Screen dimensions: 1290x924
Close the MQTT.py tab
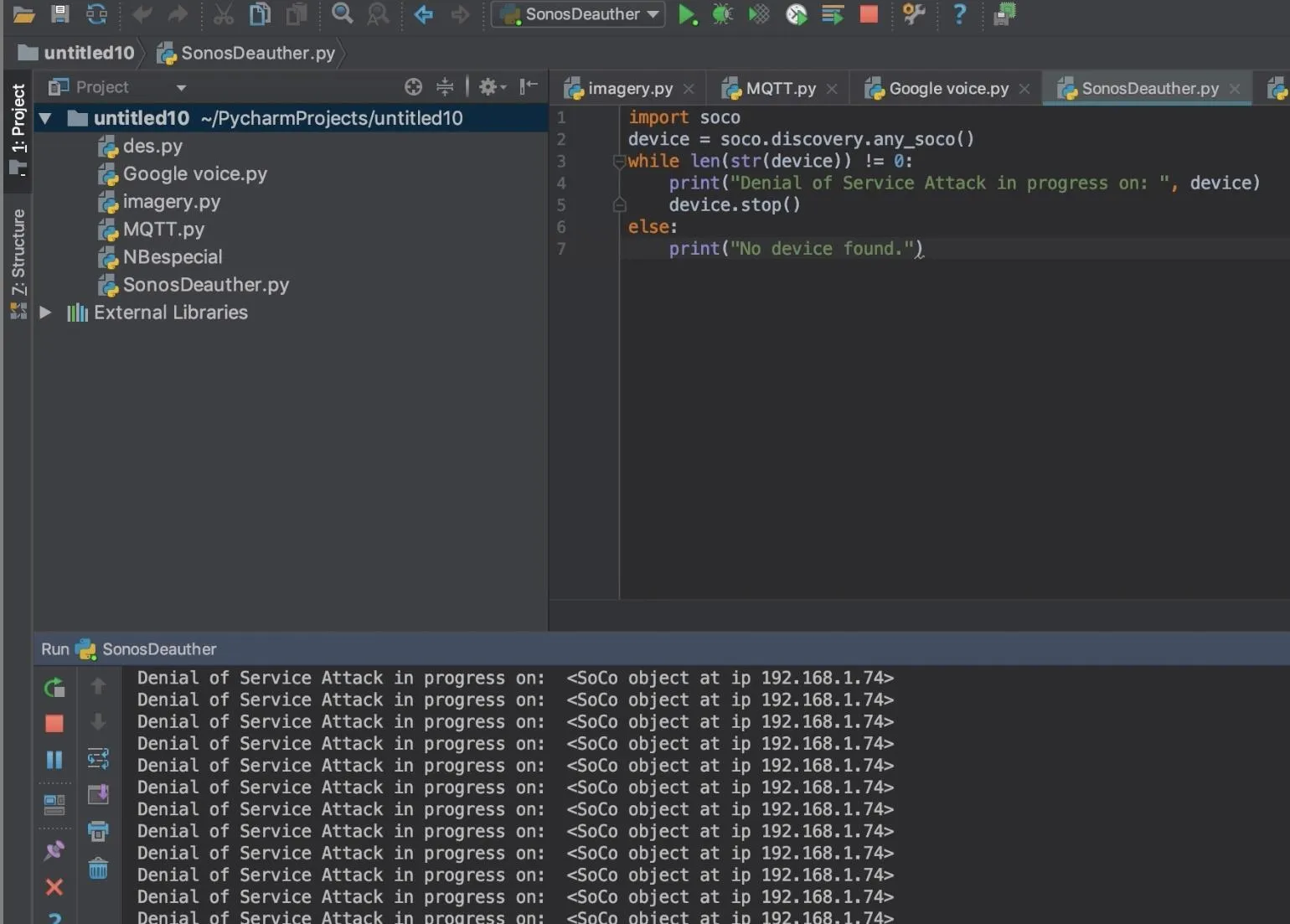point(832,89)
